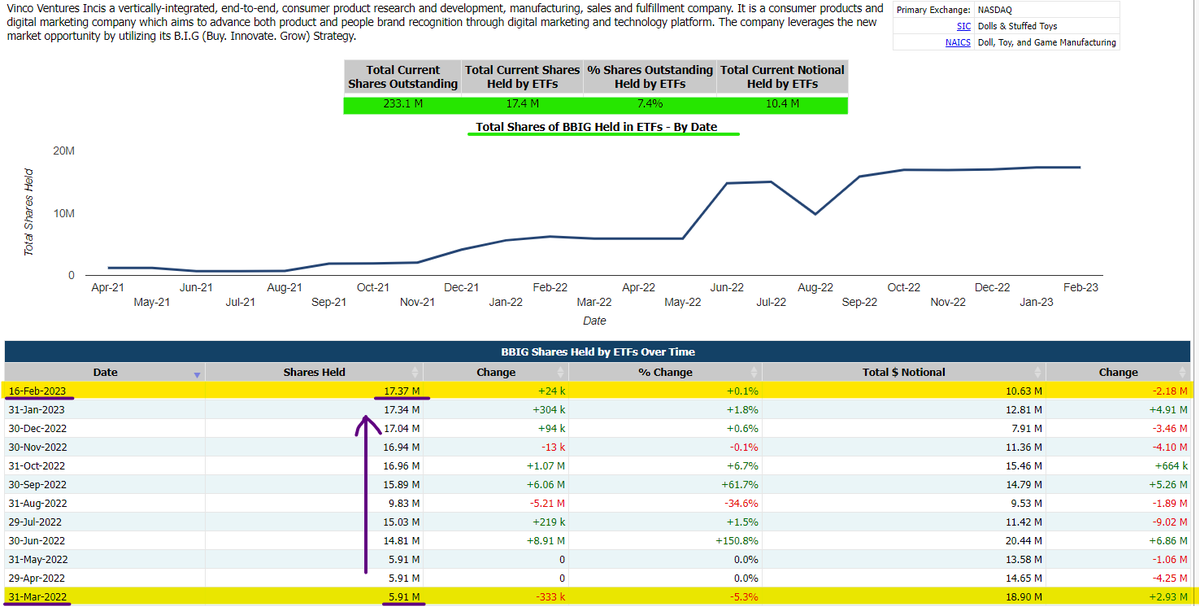Click the sort arrows next to Shares Held header
1200x607 pixels.
tap(417, 372)
